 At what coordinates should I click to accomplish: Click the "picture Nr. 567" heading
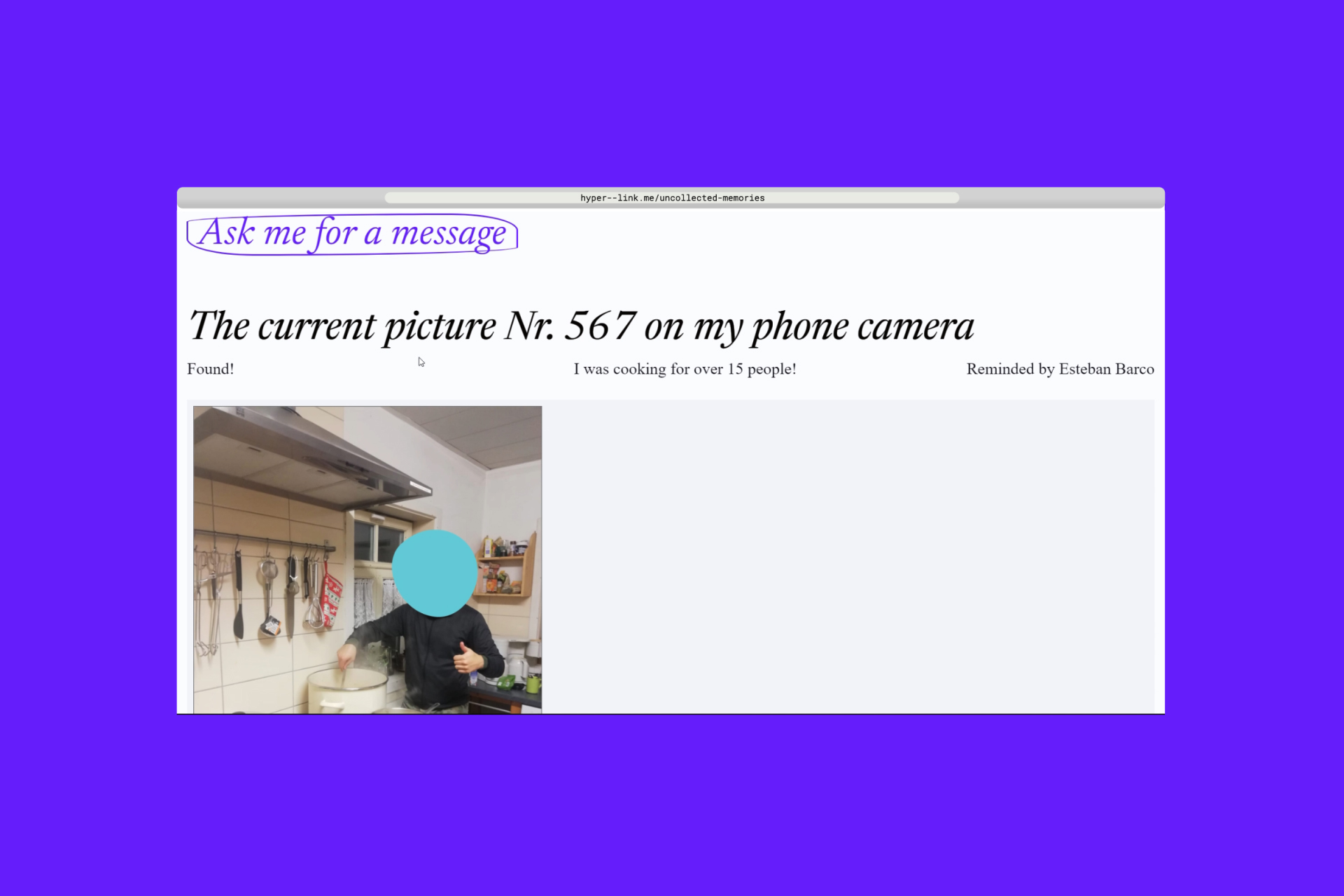pyautogui.click(x=510, y=326)
